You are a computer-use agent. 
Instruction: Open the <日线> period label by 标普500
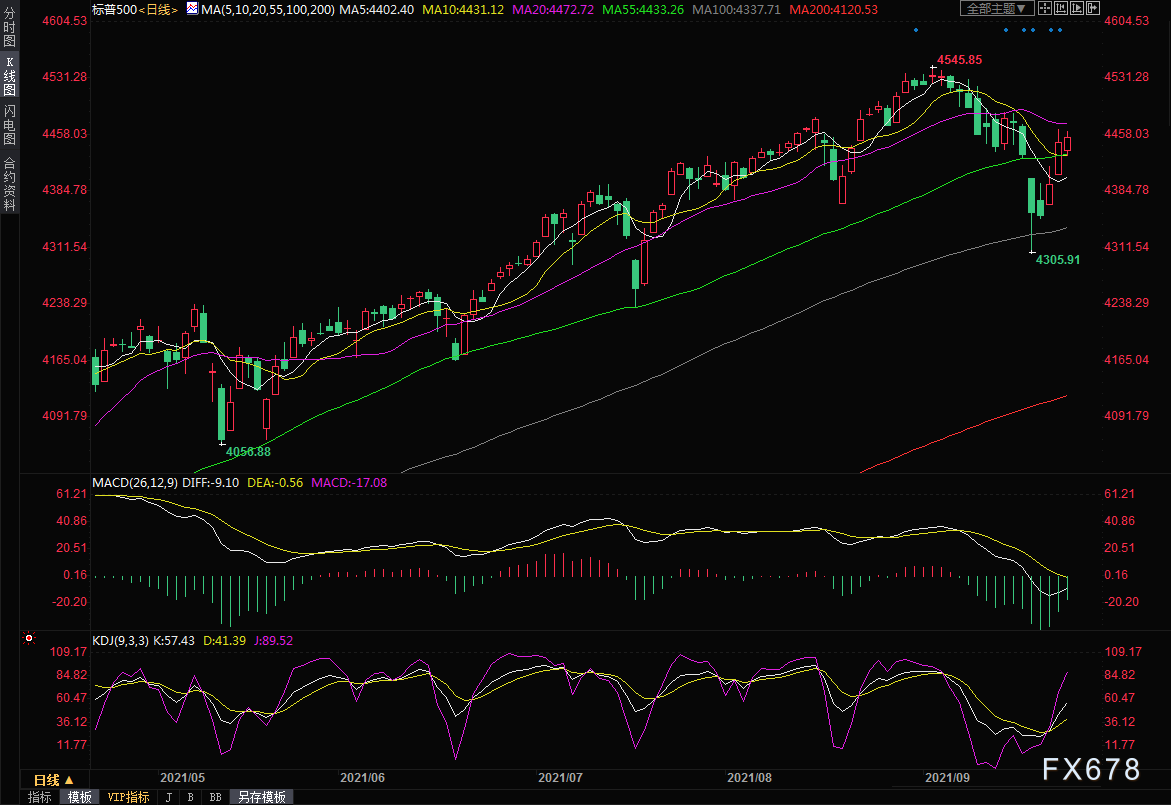(157, 9)
